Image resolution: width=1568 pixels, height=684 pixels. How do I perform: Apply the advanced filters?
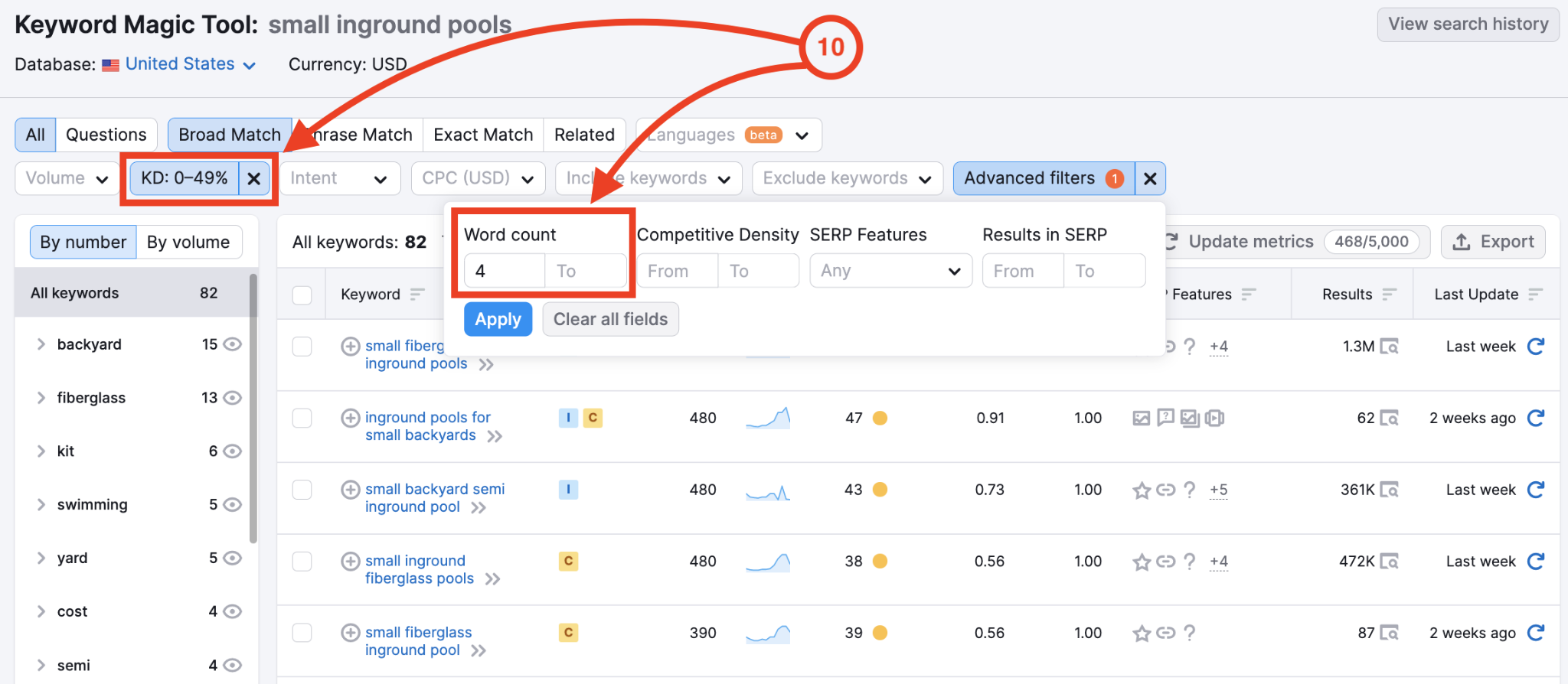point(498,319)
